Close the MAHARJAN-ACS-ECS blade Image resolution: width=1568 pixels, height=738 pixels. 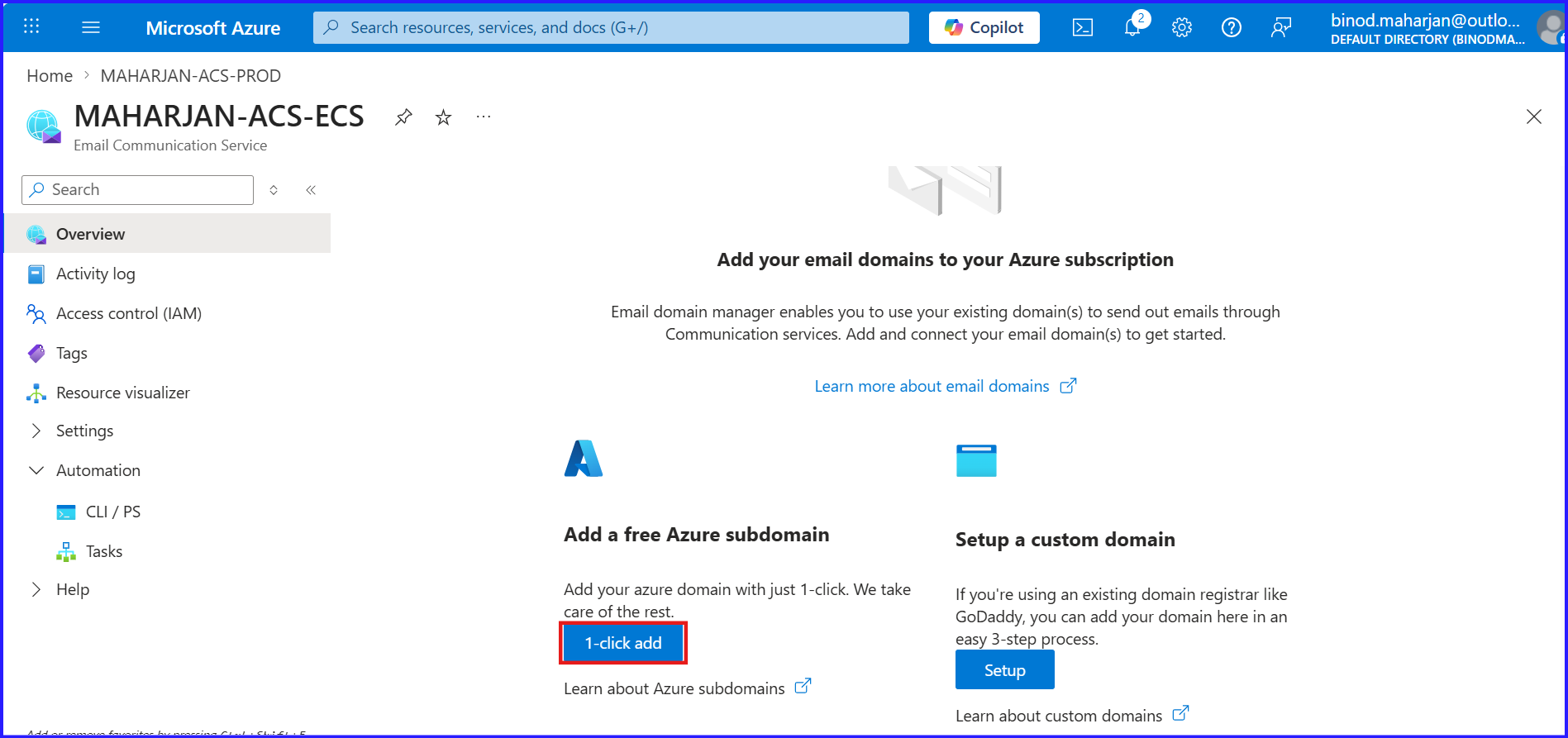click(1534, 117)
